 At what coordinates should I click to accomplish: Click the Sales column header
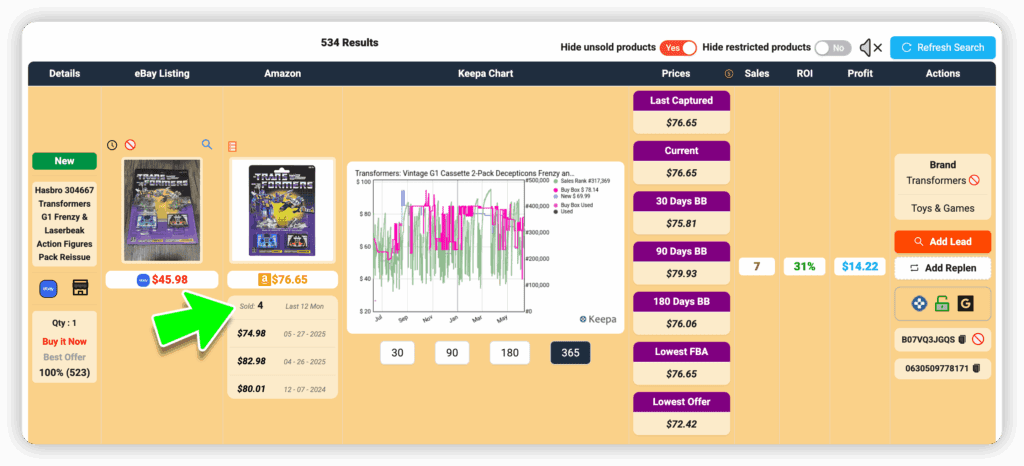[757, 74]
